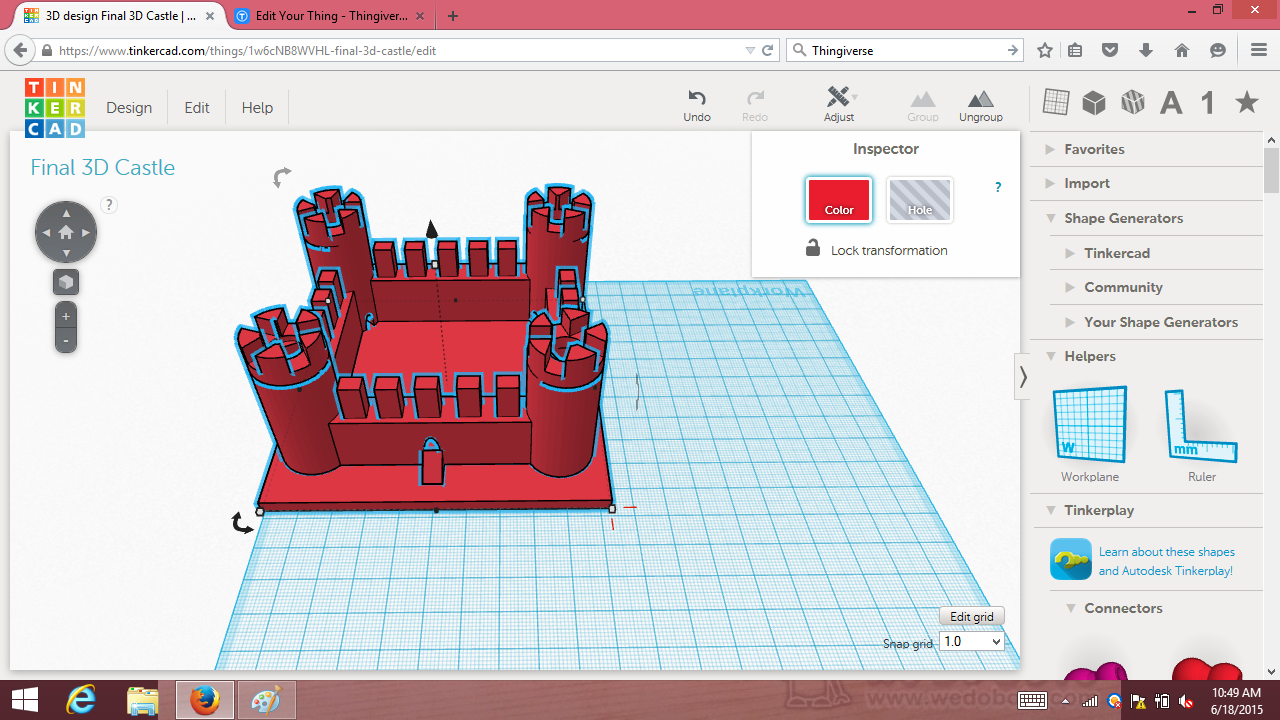Image resolution: width=1280 pixels, height=720 pixels.
Task: Select the number 1 shapes icon
Action: [1208, 102]
